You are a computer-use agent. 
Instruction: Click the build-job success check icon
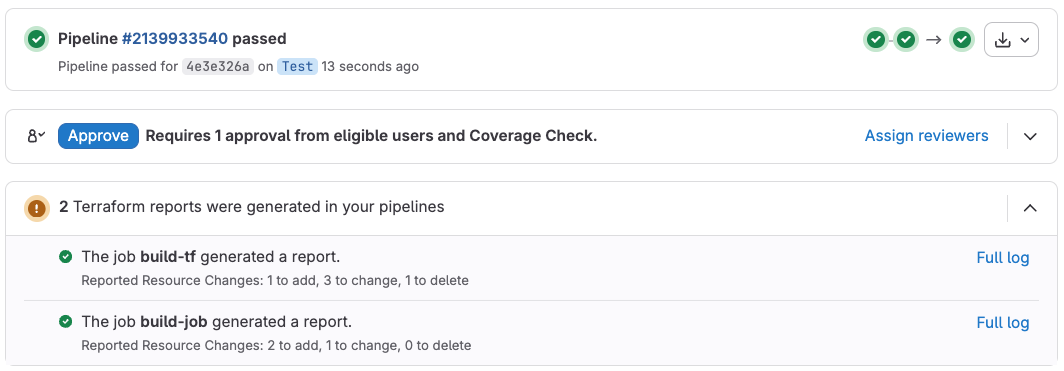tap(65, 321)
